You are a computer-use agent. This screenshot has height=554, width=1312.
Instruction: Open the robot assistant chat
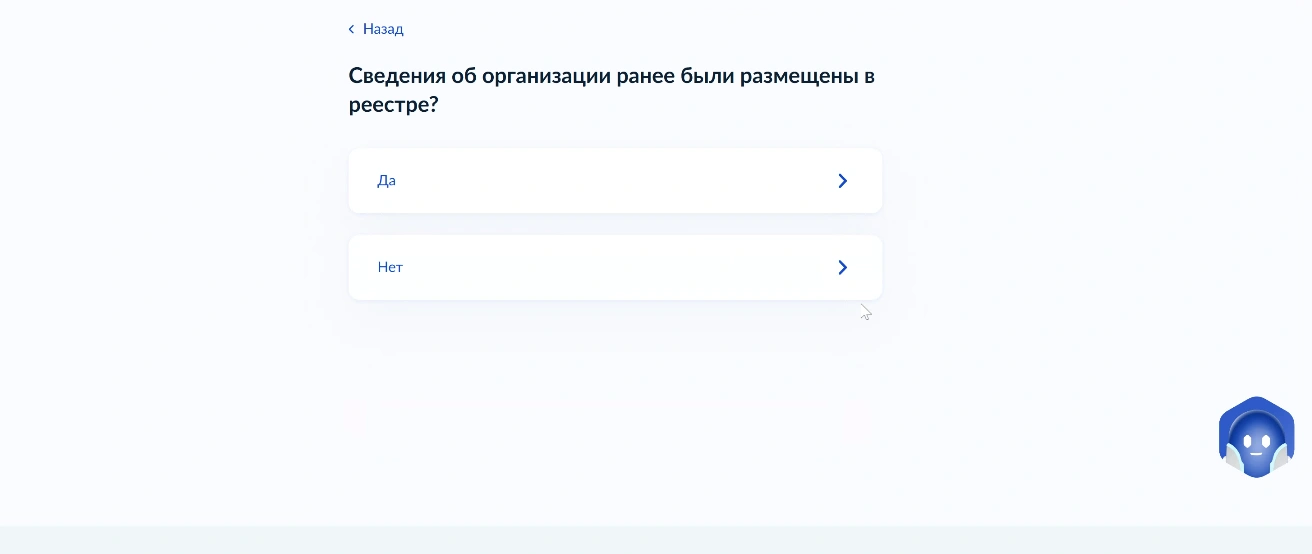tap(1256, 437)
